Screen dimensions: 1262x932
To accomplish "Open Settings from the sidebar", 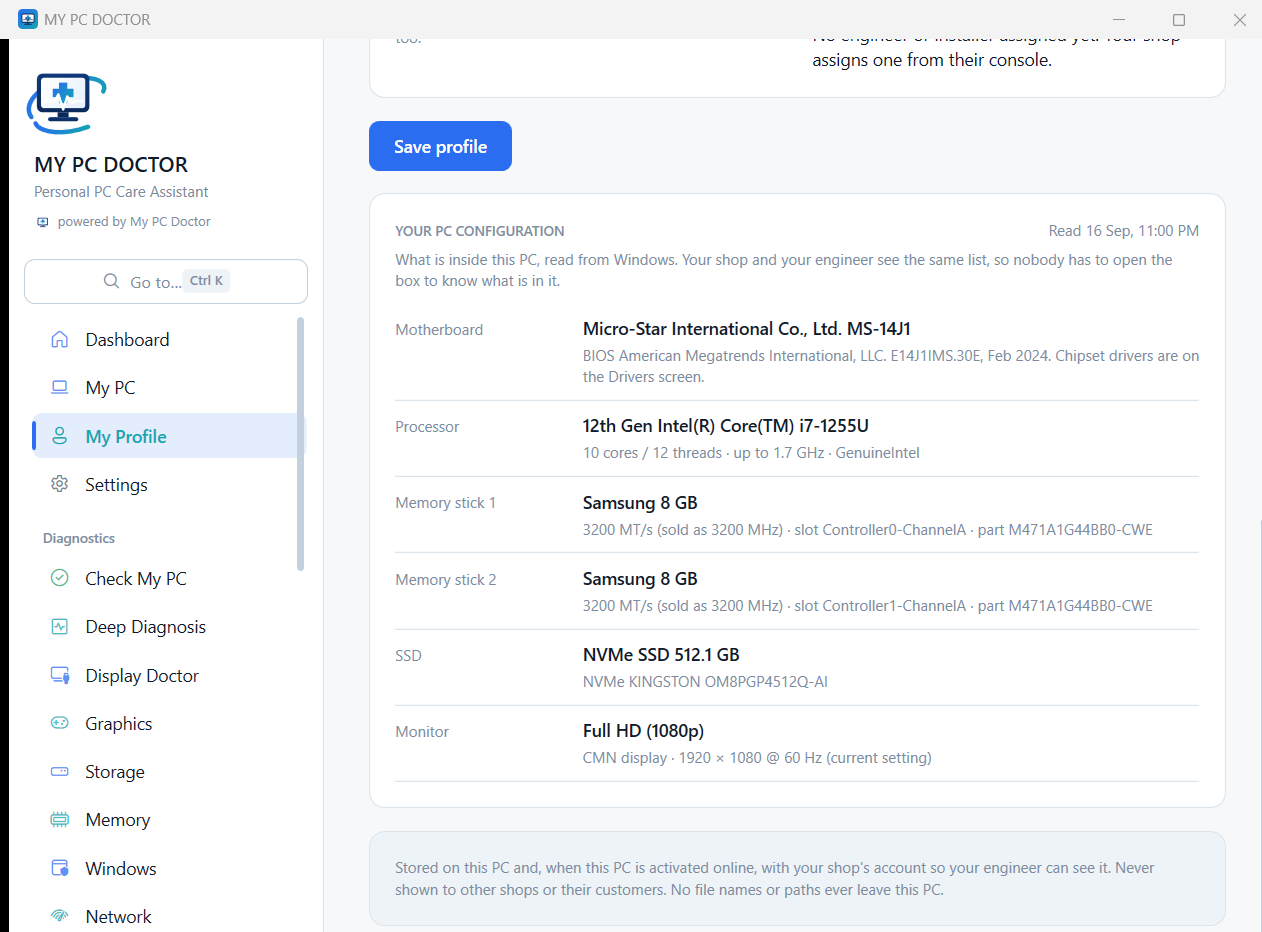I will (166, 484).
